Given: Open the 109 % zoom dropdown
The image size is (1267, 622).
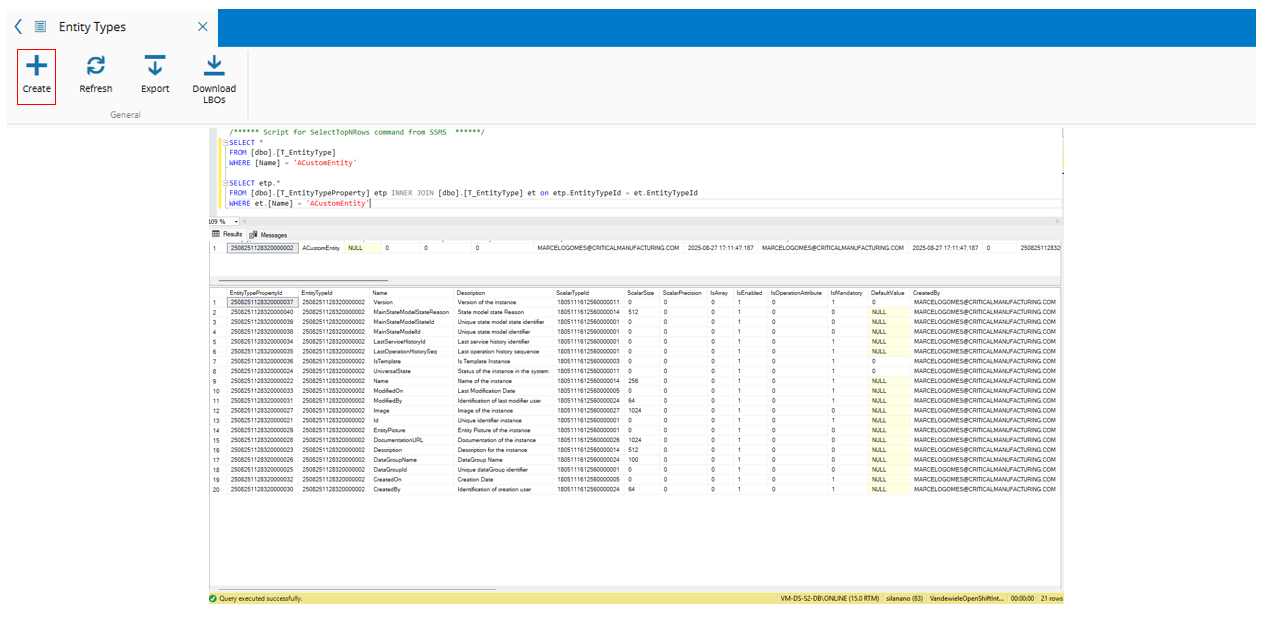Looking at the screenshot, I should click(x=236, y=221).
